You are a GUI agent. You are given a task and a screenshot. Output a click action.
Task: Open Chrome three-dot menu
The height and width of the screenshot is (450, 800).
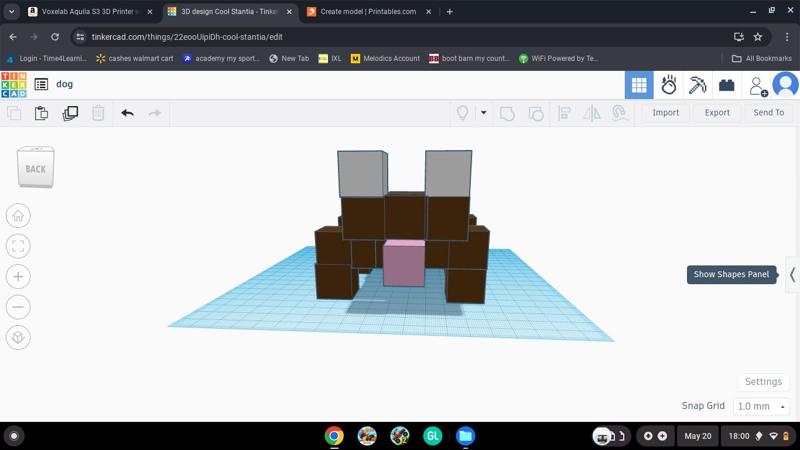coord(787,37)
